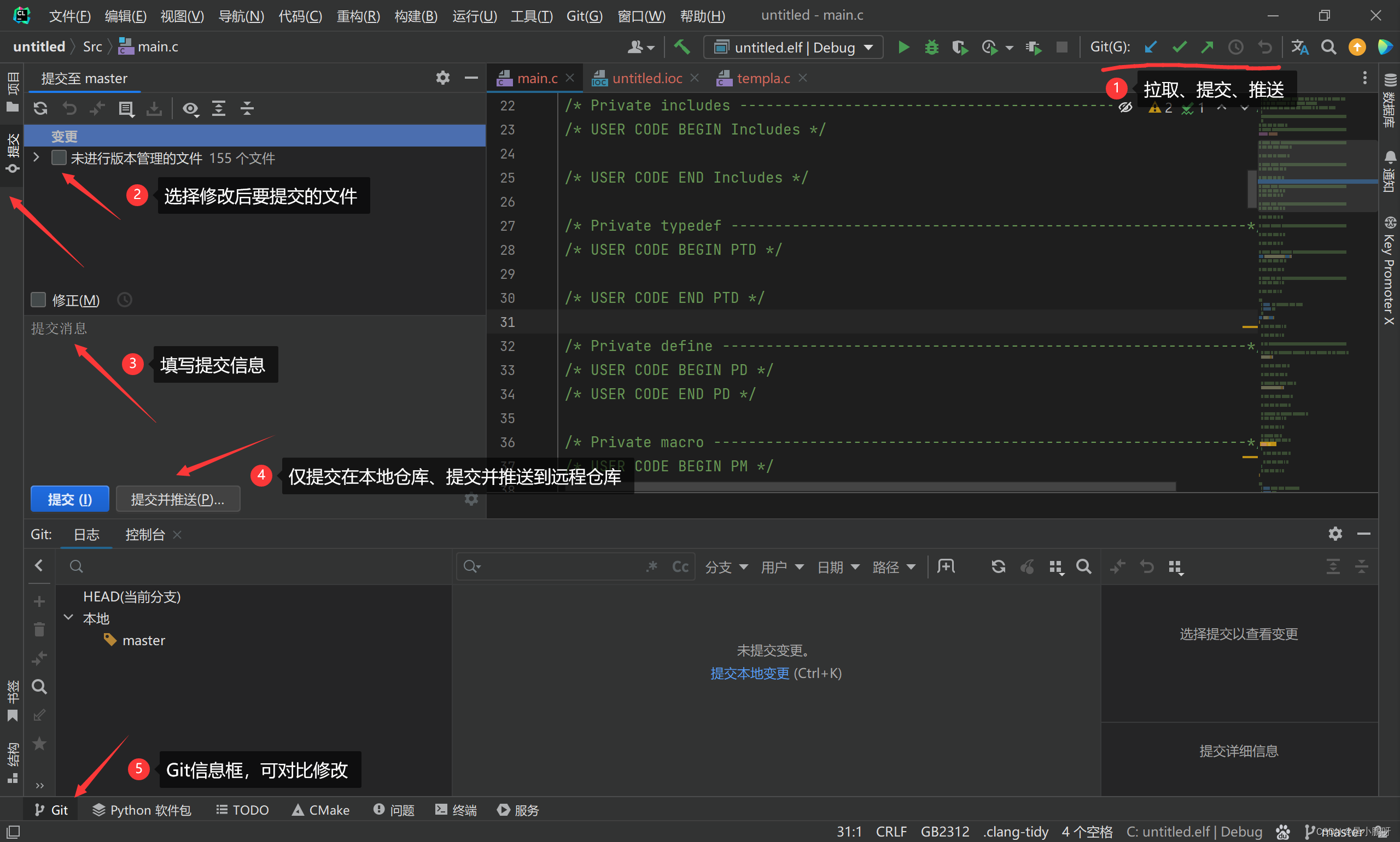The height and width of the screenshot is (842, 1400).
Task: Open the 重构(R) menu
Action: click(358, 16)
